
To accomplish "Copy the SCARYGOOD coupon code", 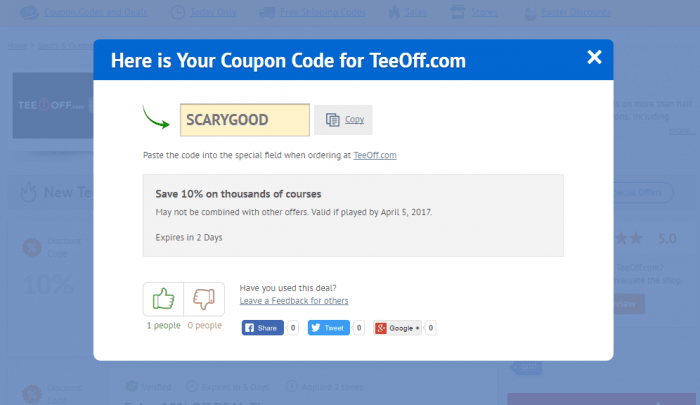I will point(343,120).
